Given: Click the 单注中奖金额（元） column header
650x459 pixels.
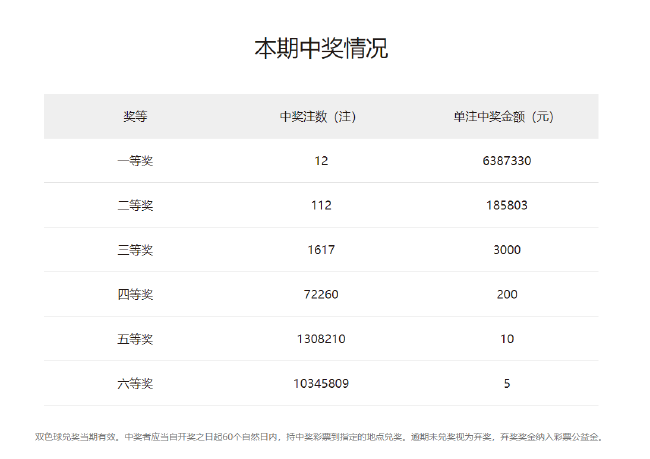Looking at the screenshot, I should coord(506,116).
